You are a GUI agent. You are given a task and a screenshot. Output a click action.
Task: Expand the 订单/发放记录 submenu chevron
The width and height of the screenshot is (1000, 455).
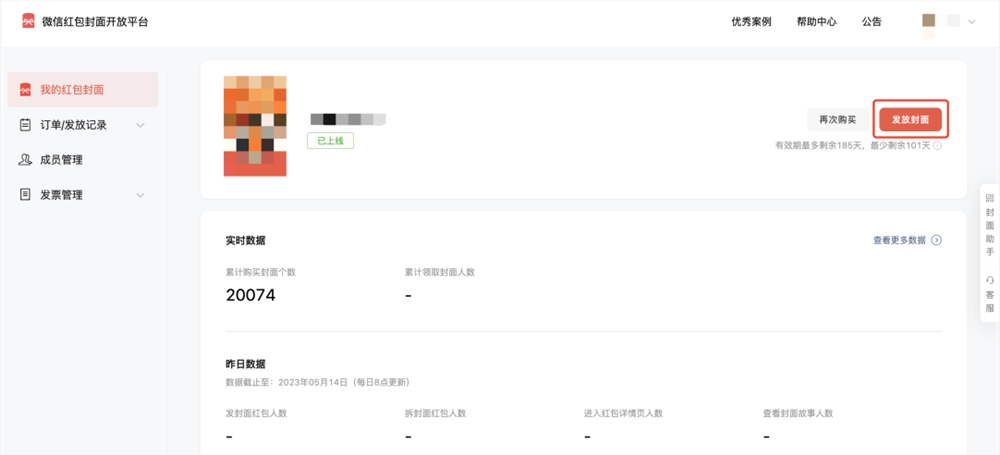(x=140, y=125)
